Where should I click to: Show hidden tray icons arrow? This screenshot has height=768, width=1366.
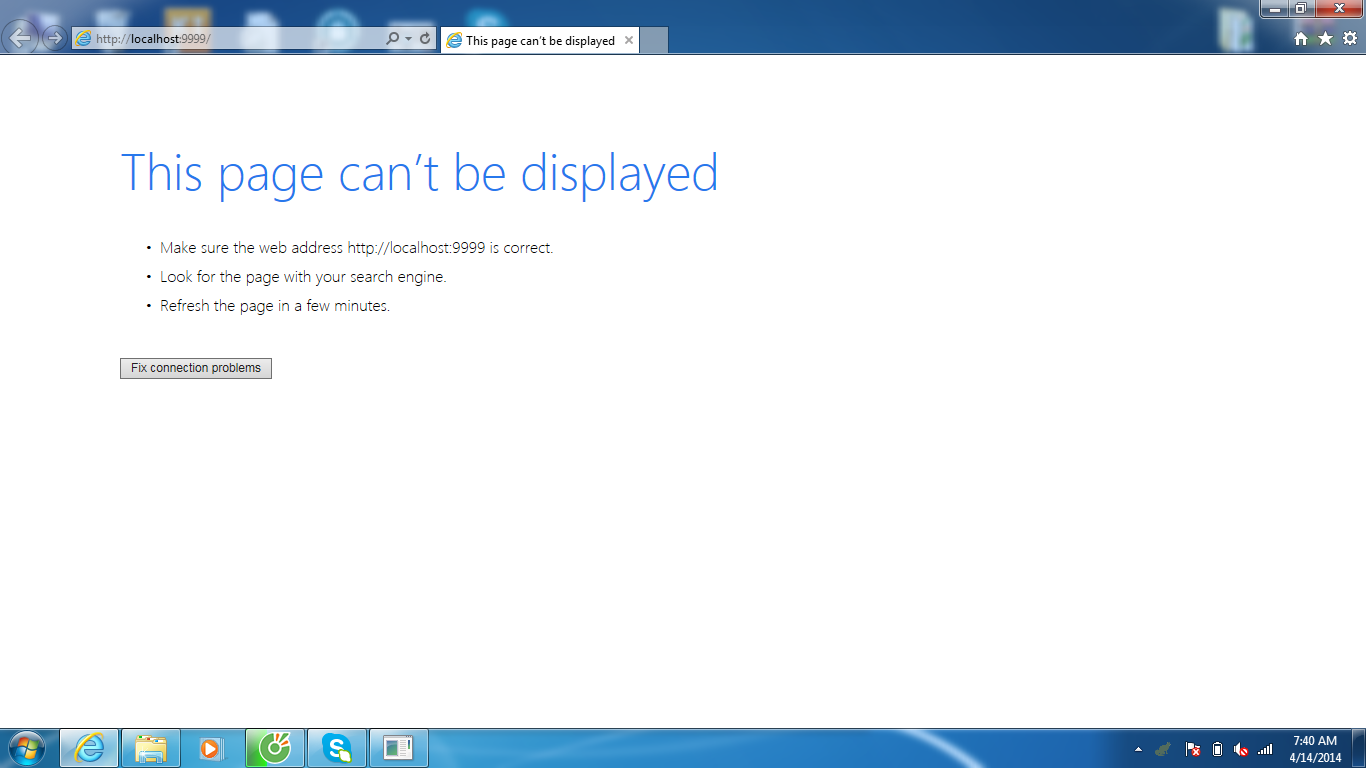(1138, 749)
